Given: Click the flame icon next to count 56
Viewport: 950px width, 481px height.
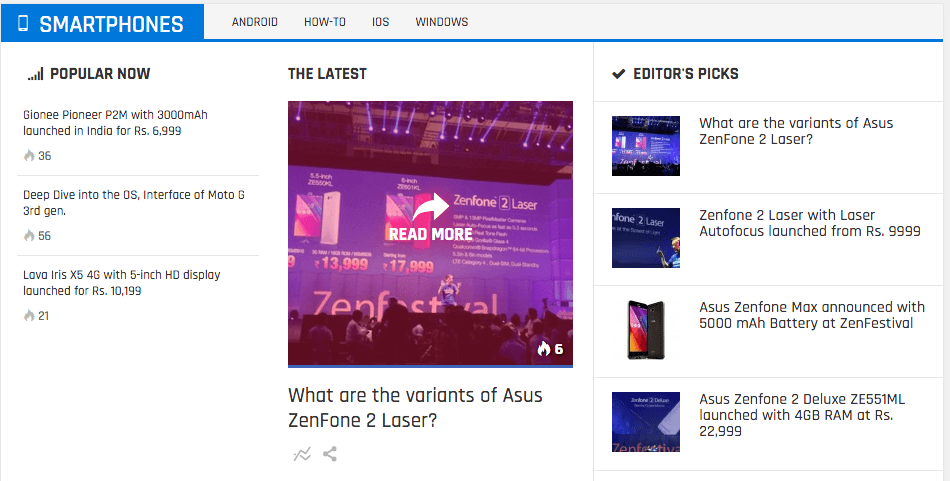Looking at the screenshot, I should point(29,236).
